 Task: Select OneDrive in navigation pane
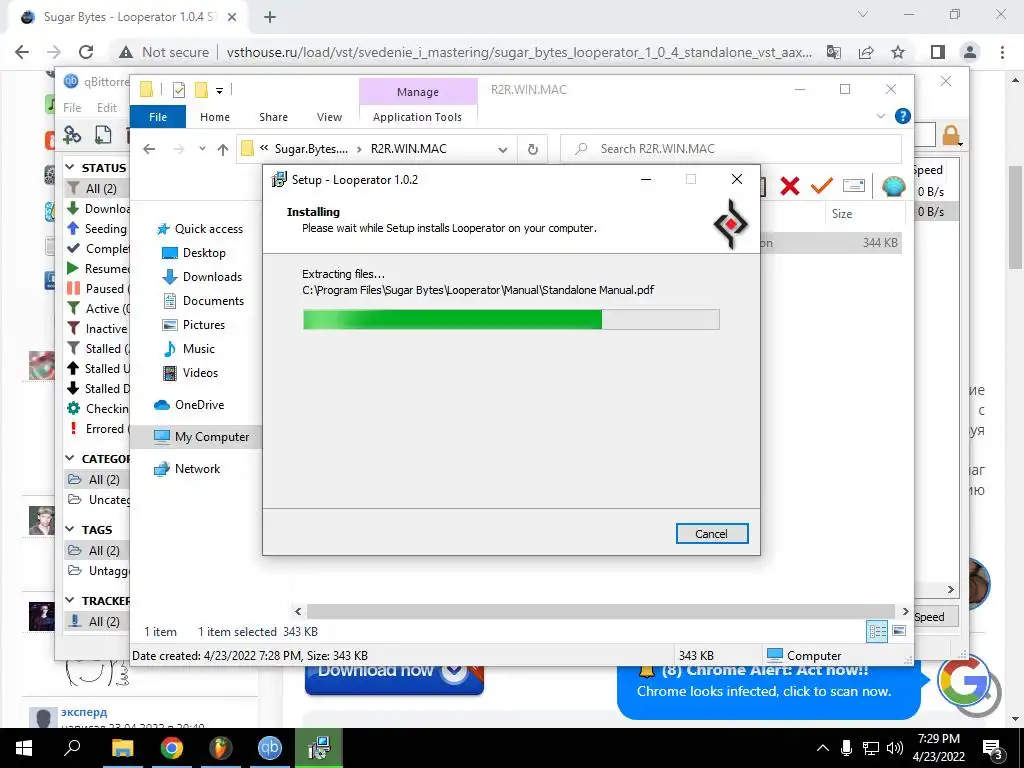(189, 405)
